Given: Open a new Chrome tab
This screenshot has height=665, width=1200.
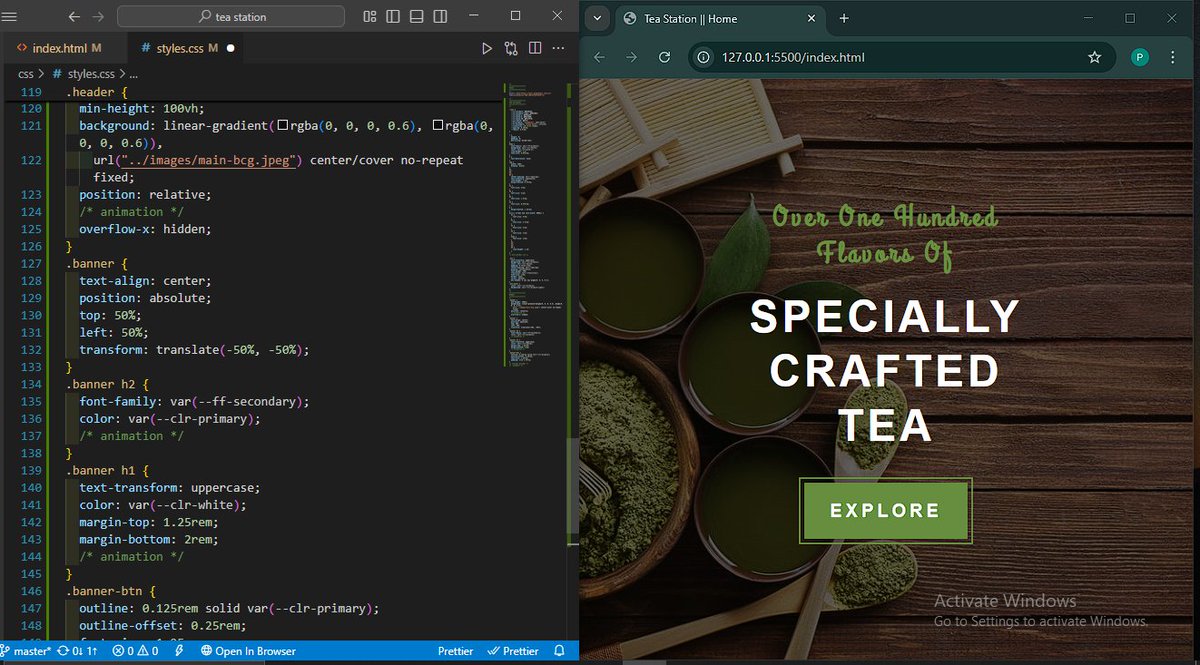Looking at the screenshot, I should coord(844,18).
